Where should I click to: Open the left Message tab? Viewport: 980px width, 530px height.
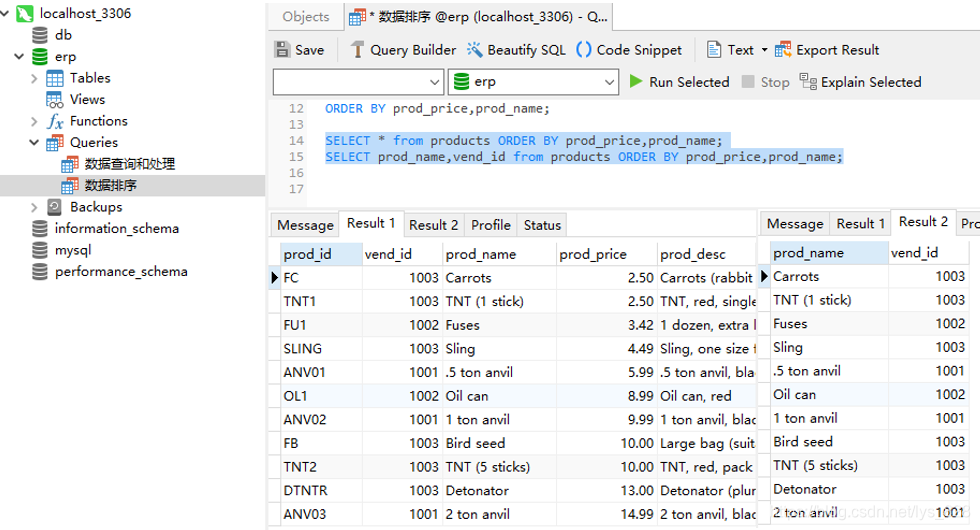pos(305,225)
